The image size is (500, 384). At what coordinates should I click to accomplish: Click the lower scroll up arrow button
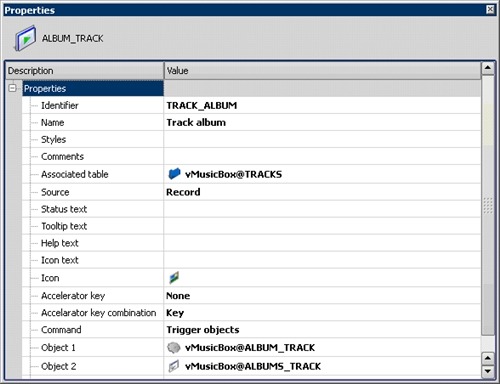point(488,358)
